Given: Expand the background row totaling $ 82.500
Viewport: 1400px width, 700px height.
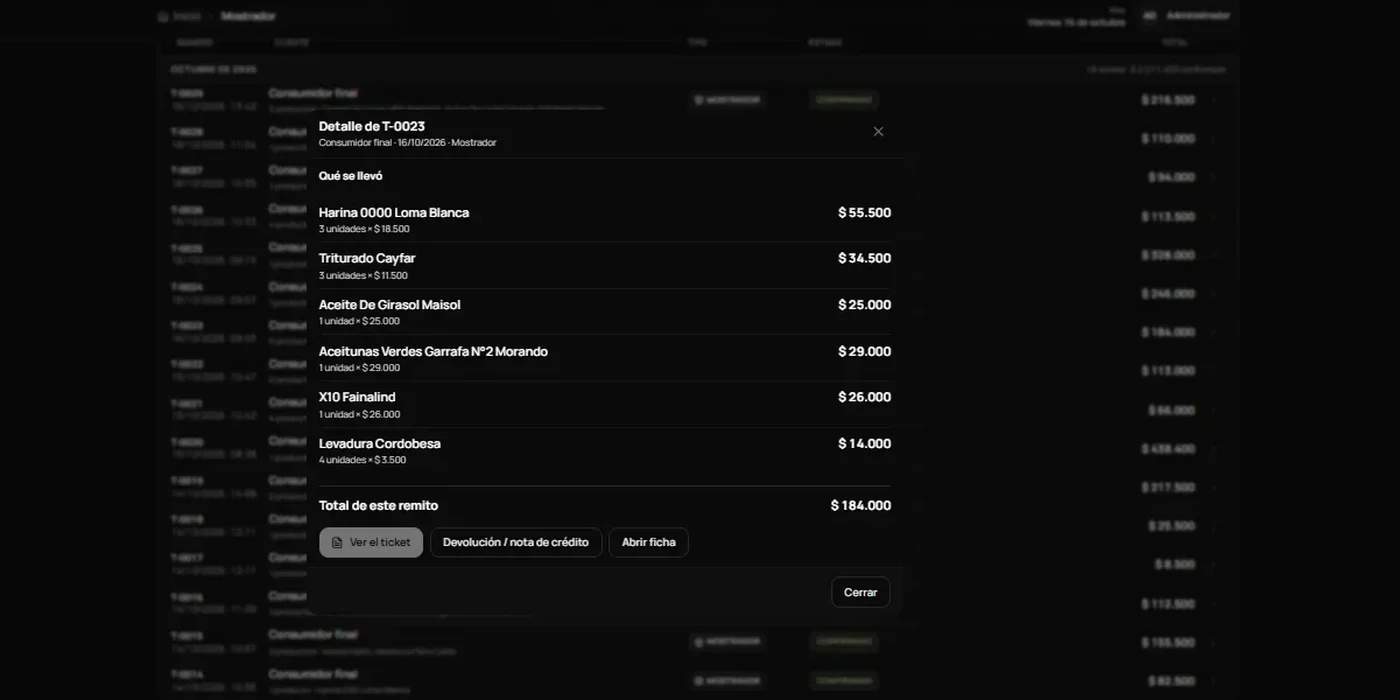Looking at the screenshot, I should pyautogui.click(x=1213, y=681).
